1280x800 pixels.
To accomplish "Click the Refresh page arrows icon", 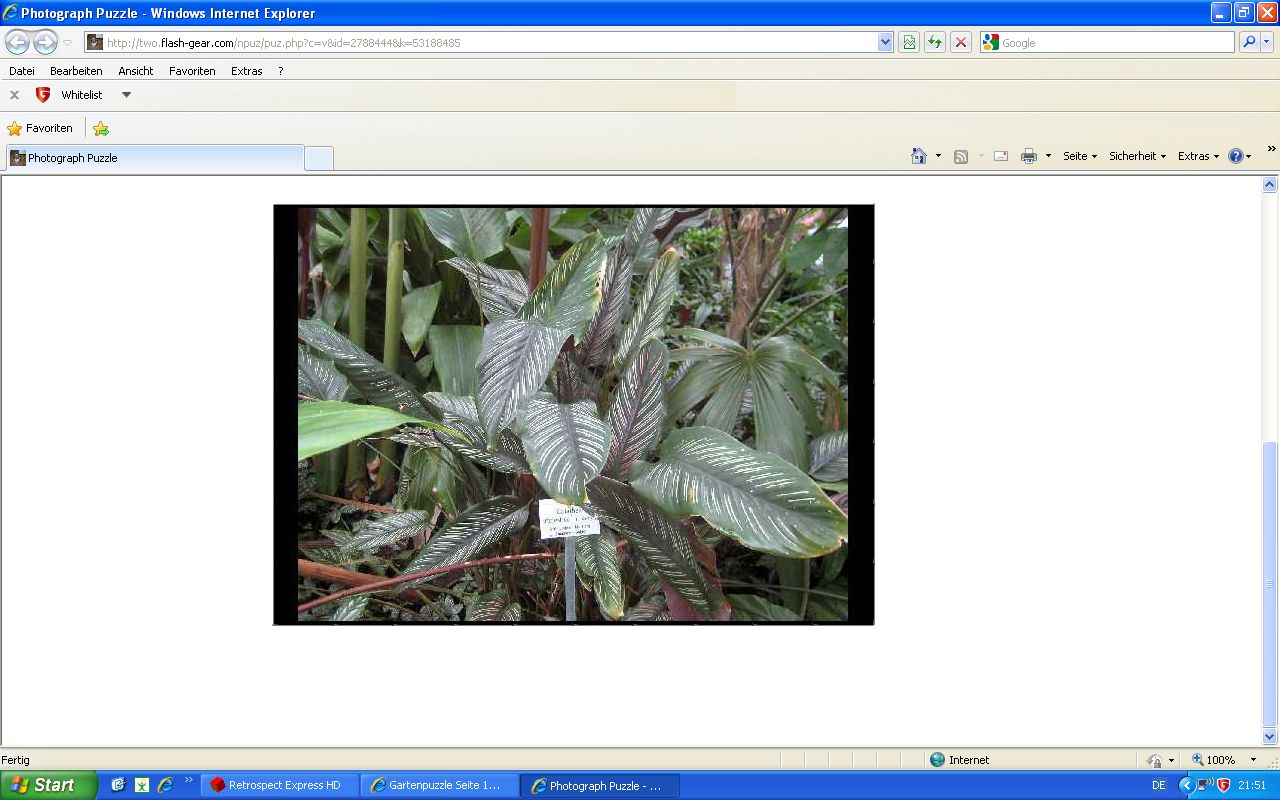I will (935, 42).
